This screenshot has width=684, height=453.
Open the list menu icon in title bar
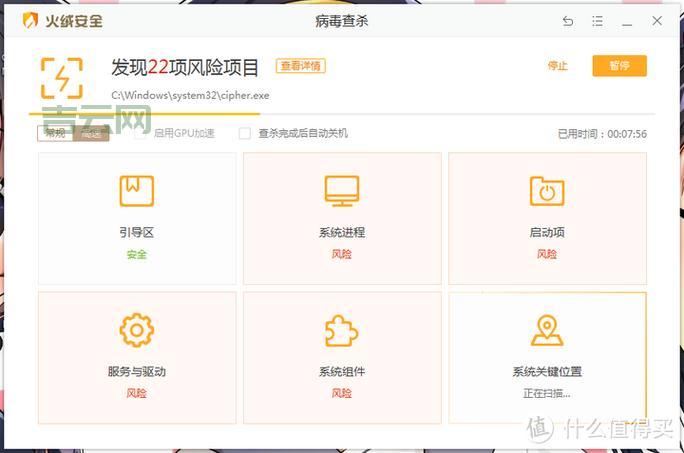[597, 21]
